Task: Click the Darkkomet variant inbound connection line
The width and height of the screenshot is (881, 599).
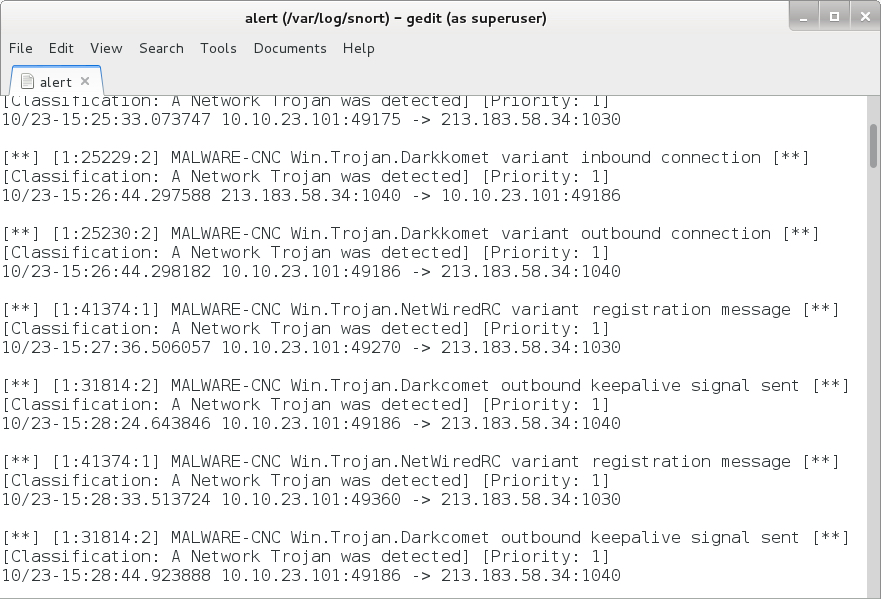Action: pyautogui.click(x=406, y=157)
